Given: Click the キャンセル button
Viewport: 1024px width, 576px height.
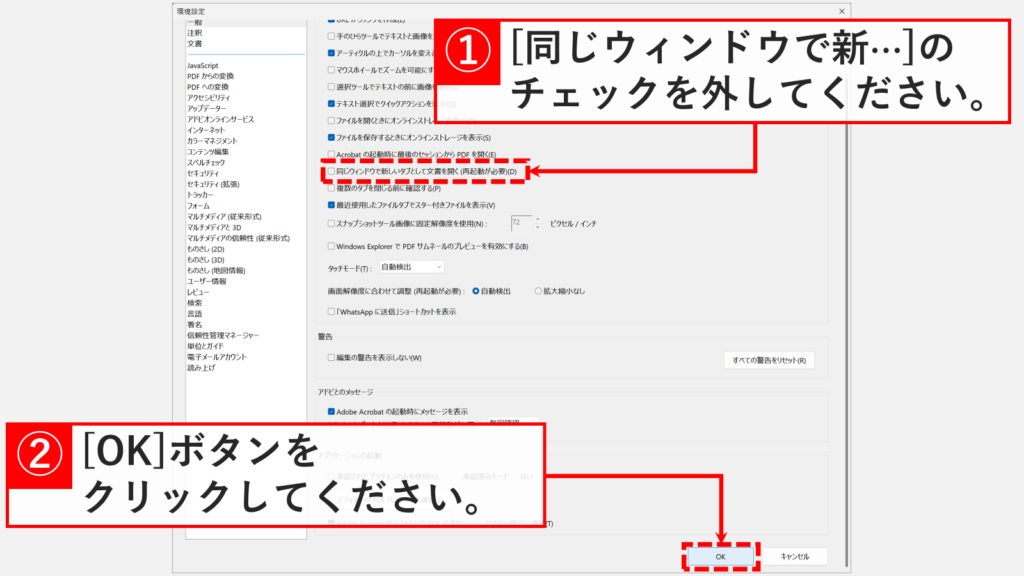Looking at the screenshot, I should coord(795,556).
